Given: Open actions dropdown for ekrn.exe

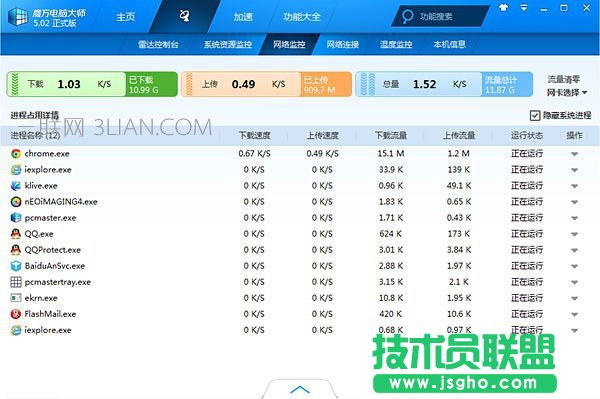Looking at the screenshot, I should 574,298.
